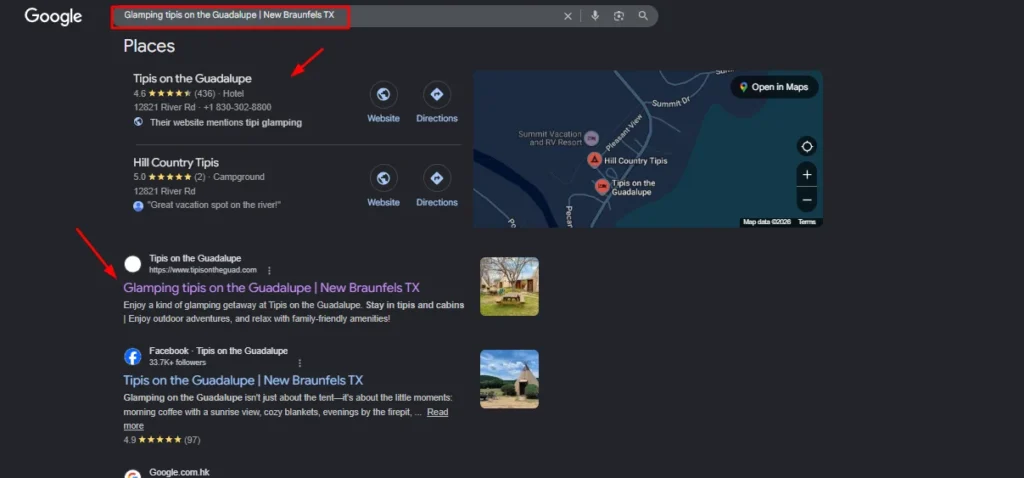Start voice search with the microphone icon
1024x478 pixels.
(595, 16)
